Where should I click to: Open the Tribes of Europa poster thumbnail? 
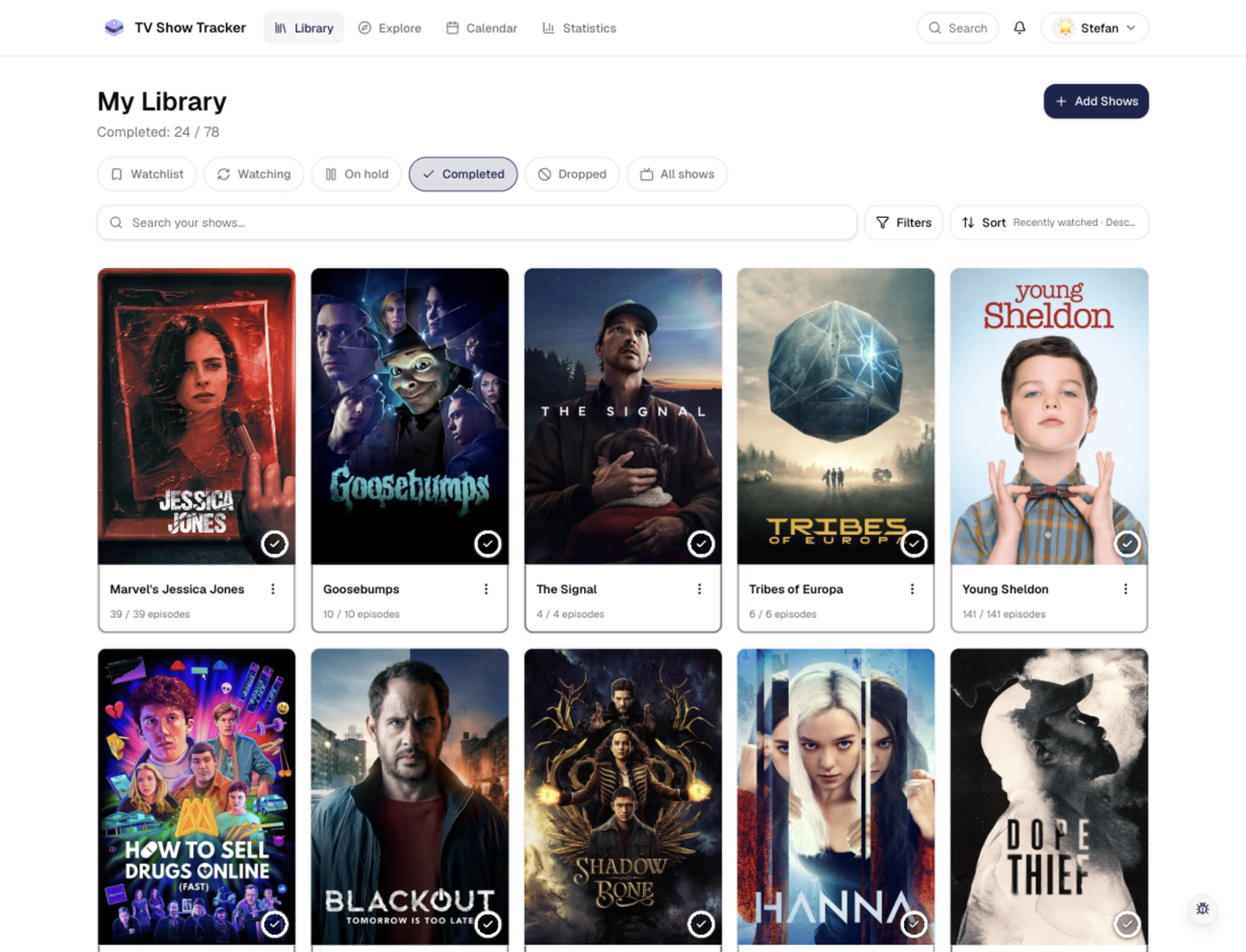(x=836, y=416)
